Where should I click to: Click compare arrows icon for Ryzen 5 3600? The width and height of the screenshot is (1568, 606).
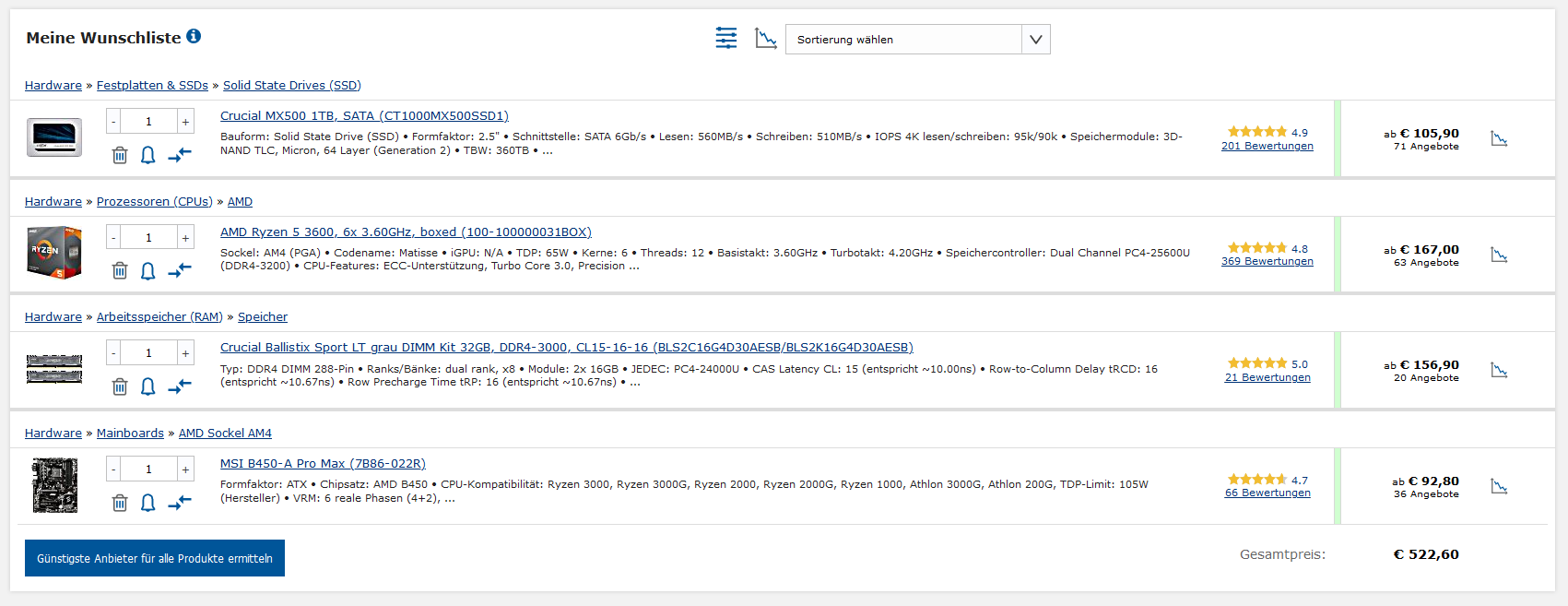[180, 270]
